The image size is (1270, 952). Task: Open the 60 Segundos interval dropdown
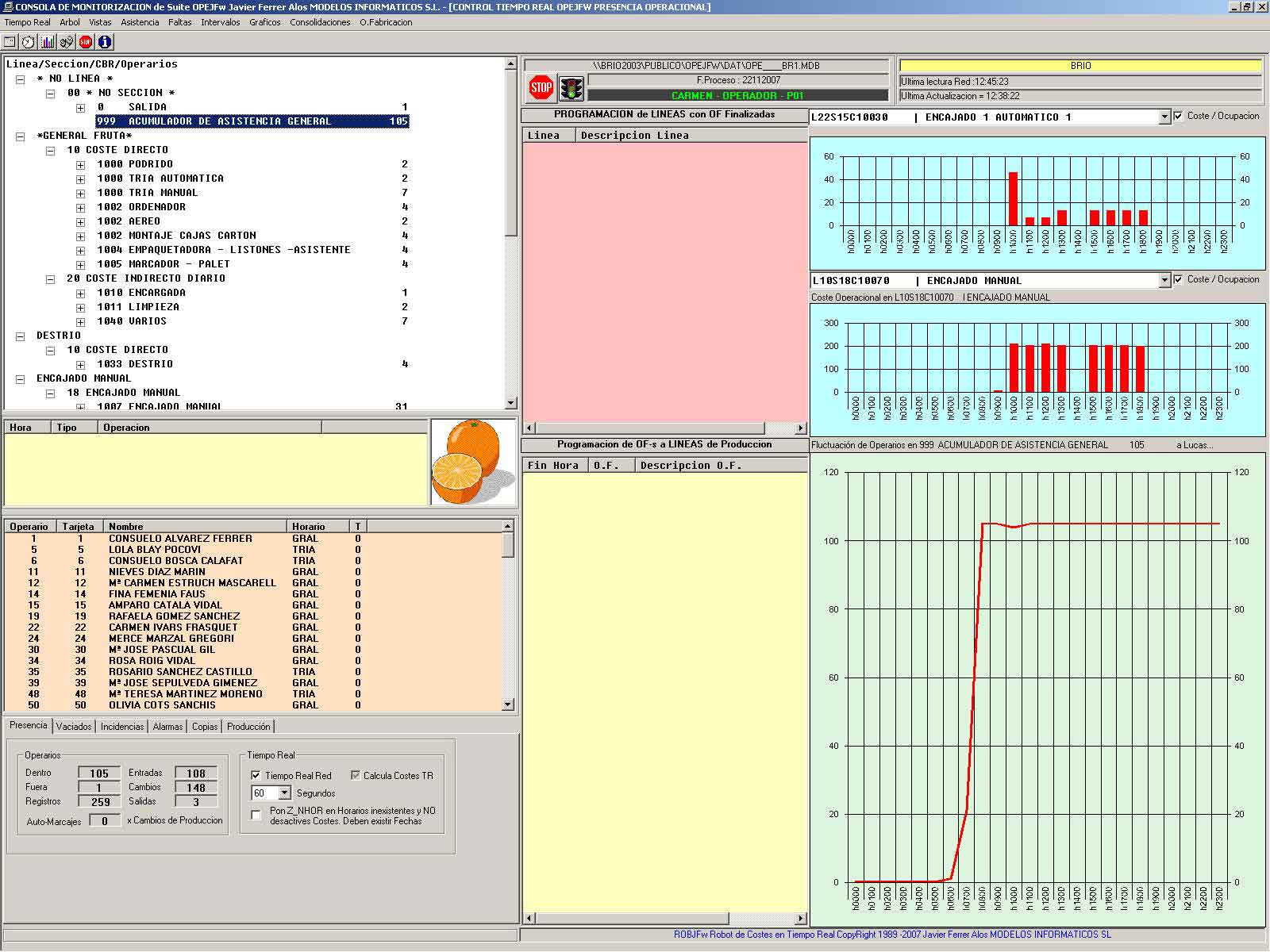pos(285,793)
